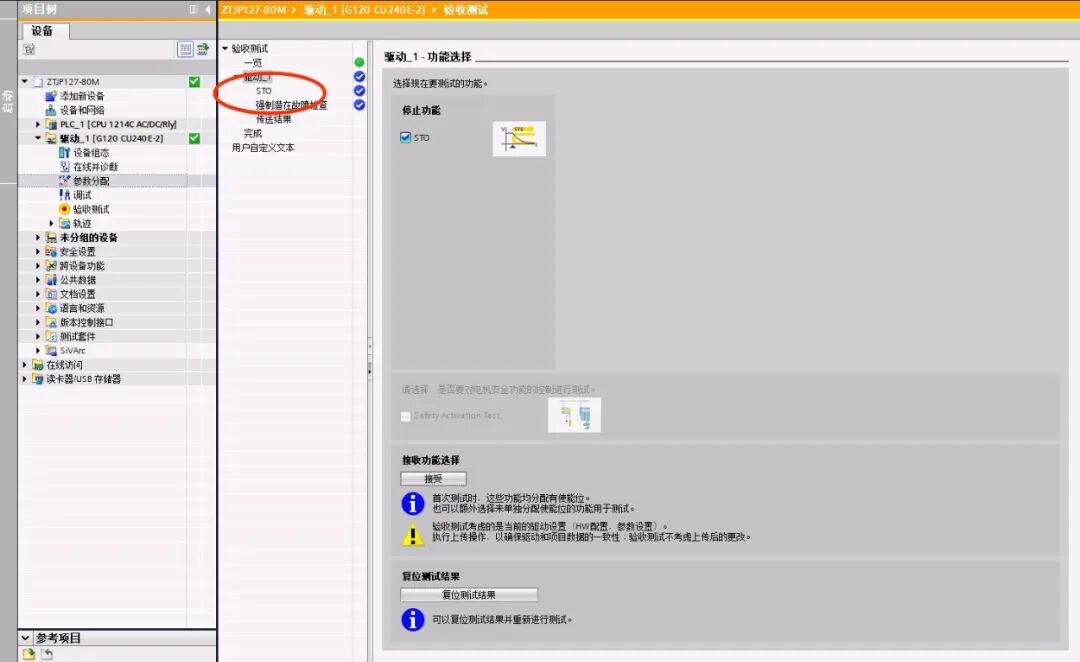
Task: Collapse the 验收测试 navigation arrow
Action: point(225,48)
